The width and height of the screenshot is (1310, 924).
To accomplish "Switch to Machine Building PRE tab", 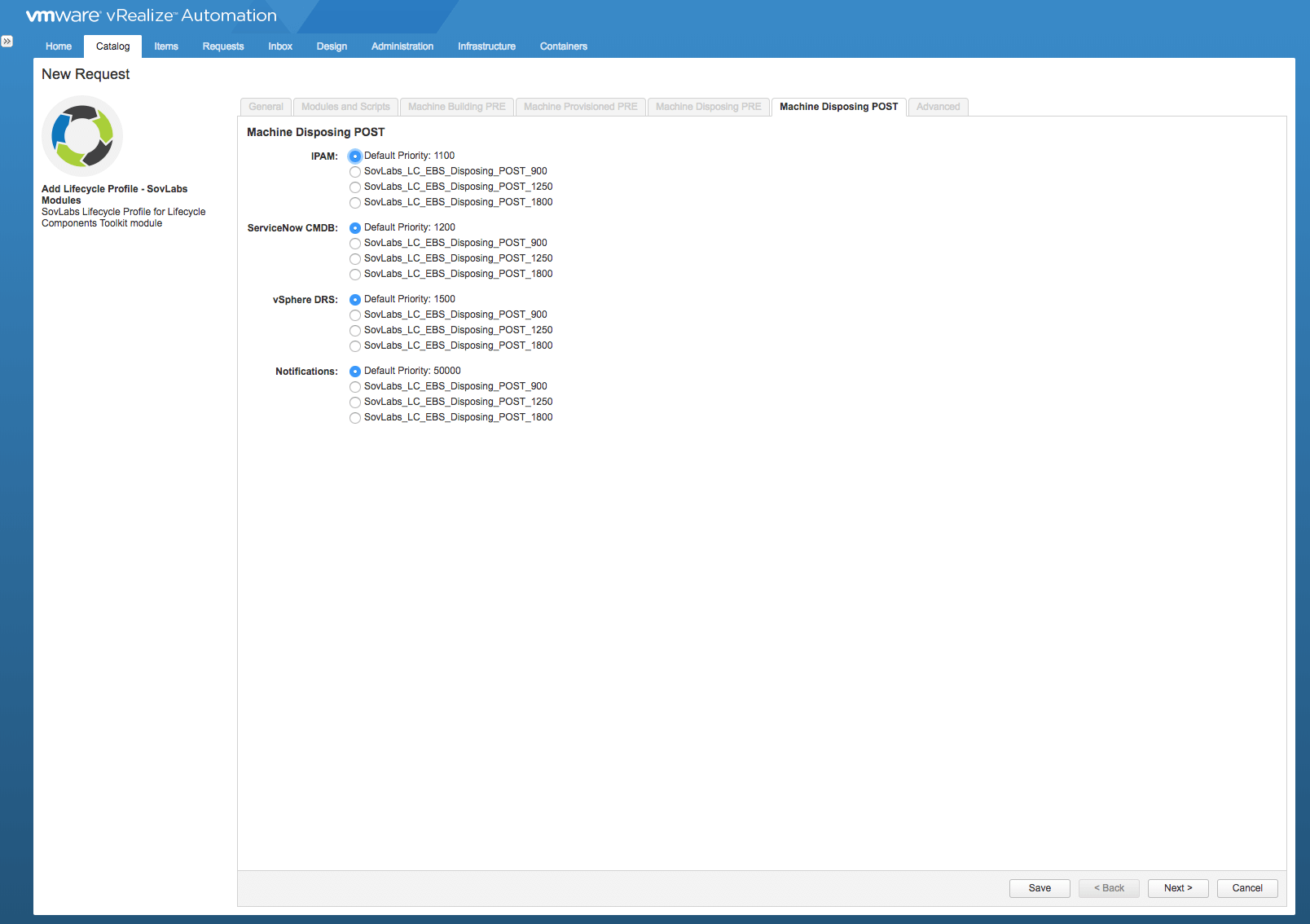I will 456,107.
